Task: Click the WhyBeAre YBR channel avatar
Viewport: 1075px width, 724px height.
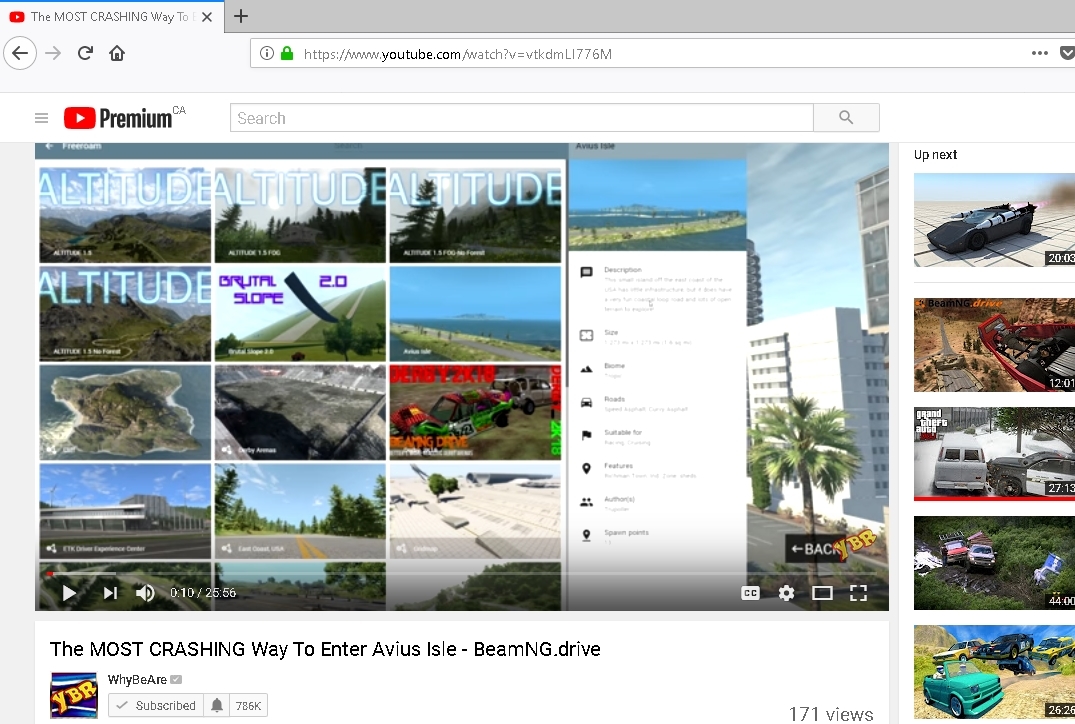Action: (x=74, y=695)
